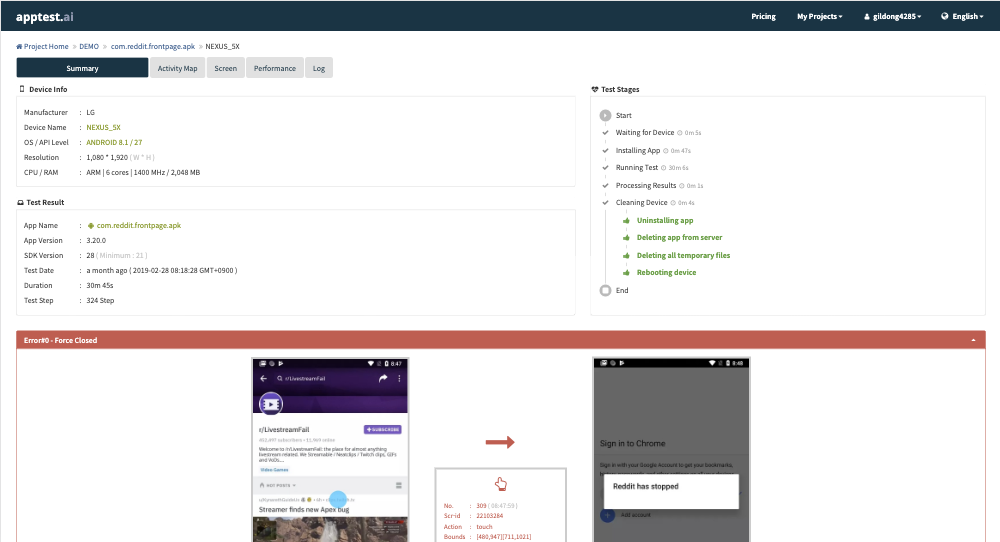
Task: Click thumbs-up icon beside Rebooting device
Action: (626, 273)
